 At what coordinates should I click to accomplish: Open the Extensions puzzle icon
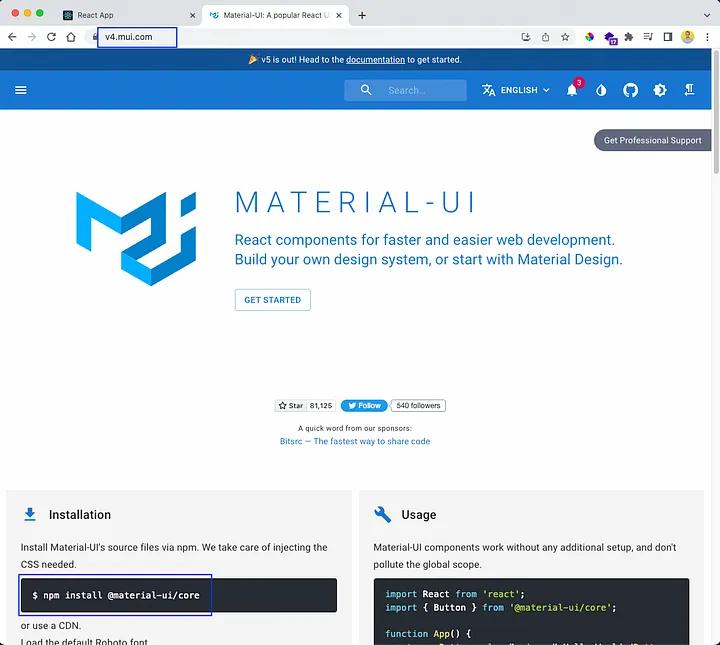[x=629, y=37]
